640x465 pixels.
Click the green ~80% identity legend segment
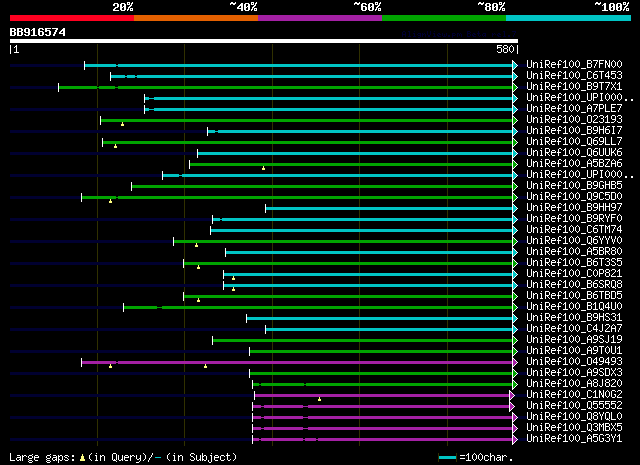[x=444, y=18]
